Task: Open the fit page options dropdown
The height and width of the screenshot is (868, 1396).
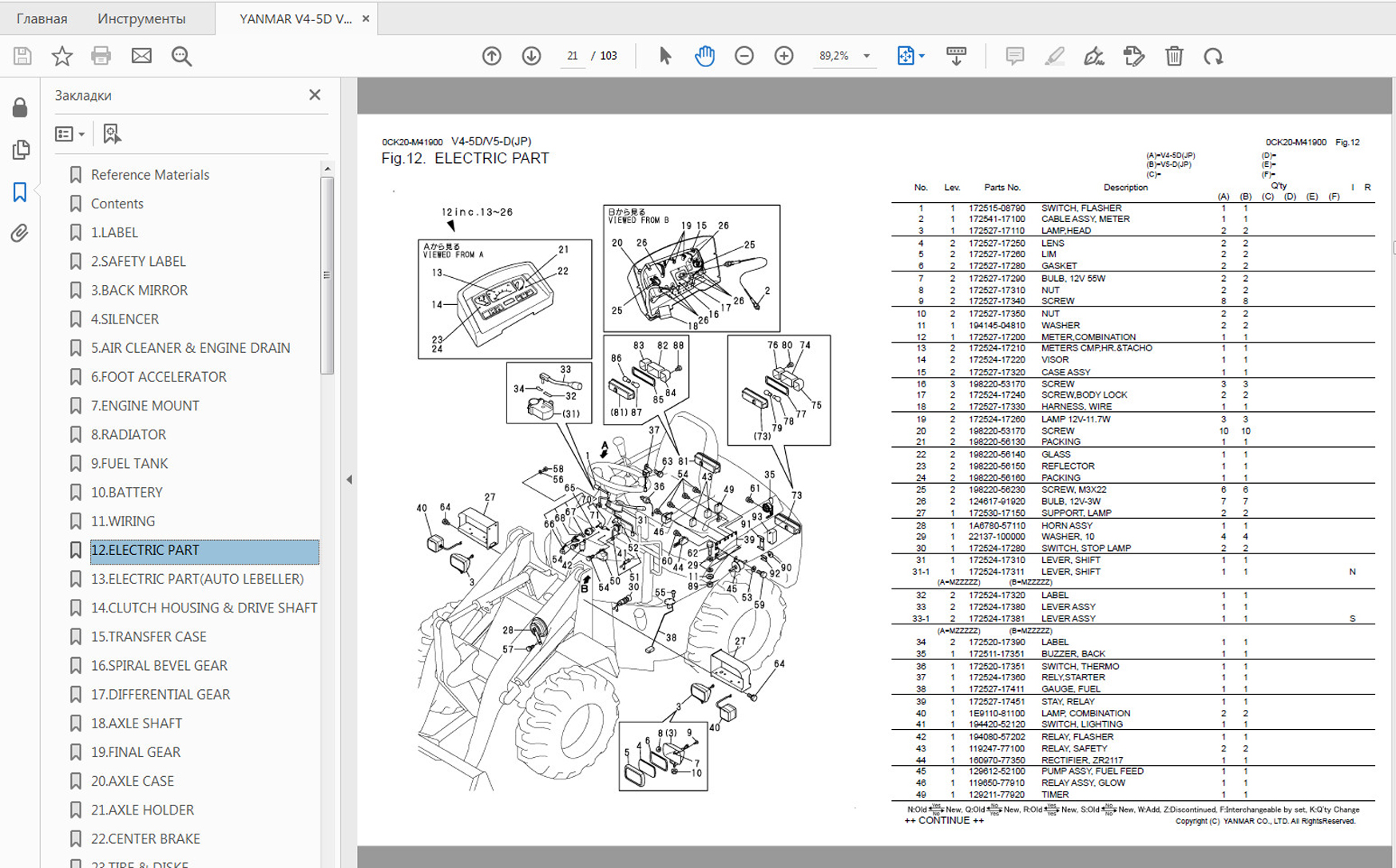Action: click(x=922, y=56)
